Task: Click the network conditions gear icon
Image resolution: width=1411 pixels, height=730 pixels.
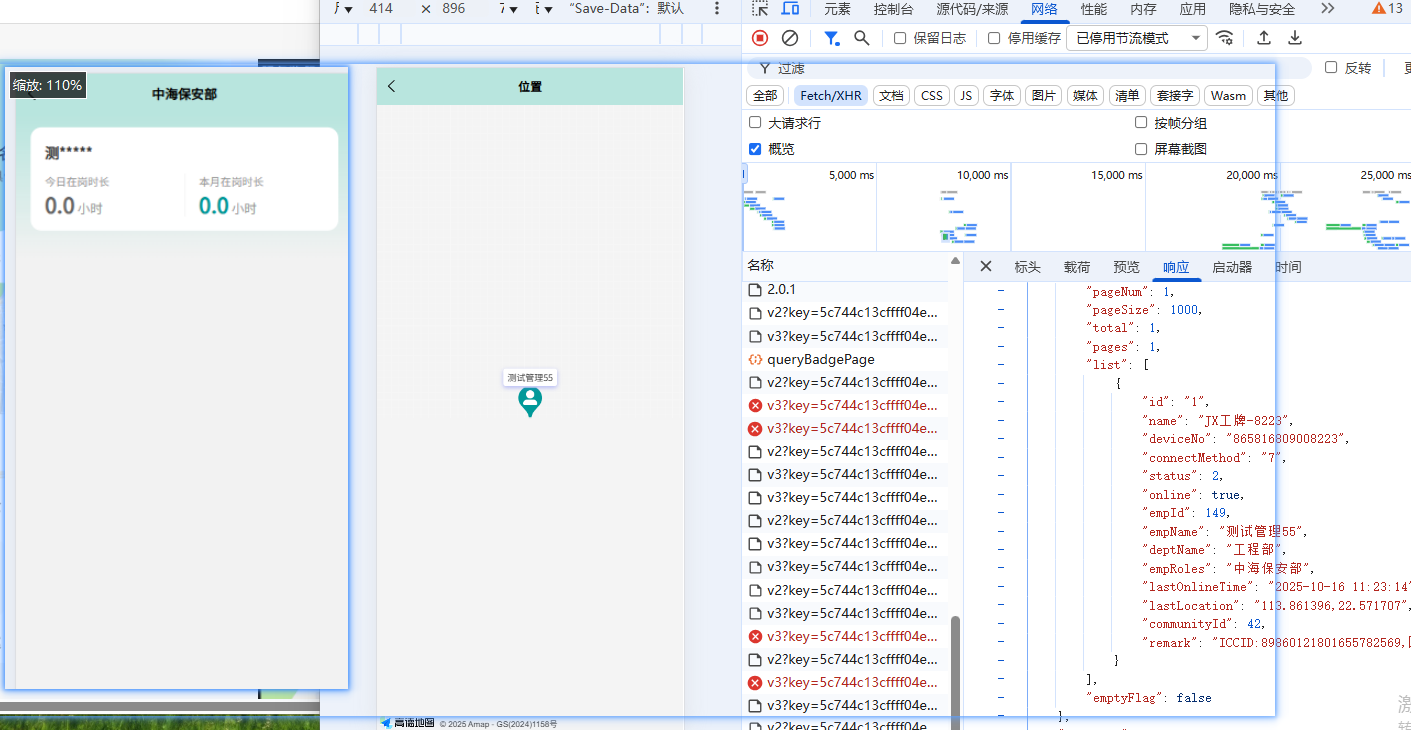Action: 1225,37
